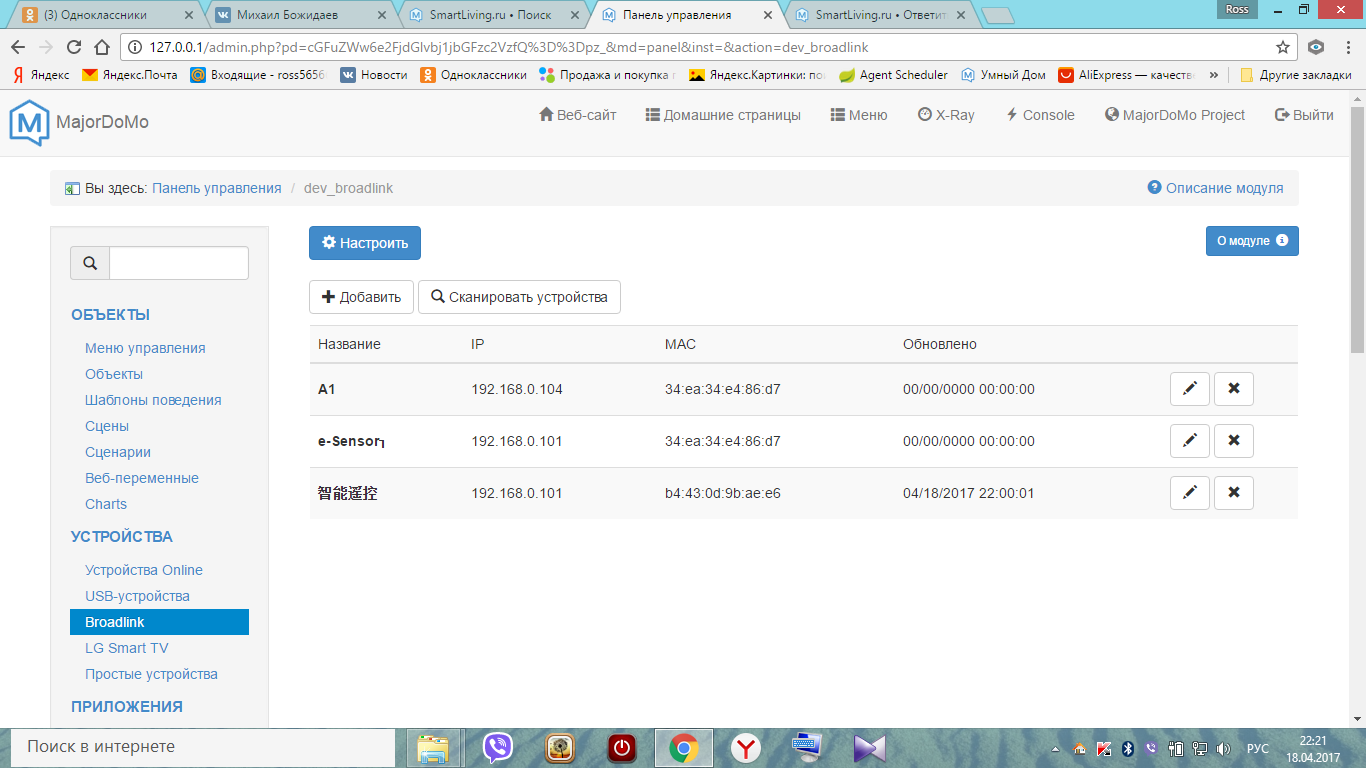
Task: Reload the page with browser refresh icon
Action: pyautogui.click(x=74, y=47)
